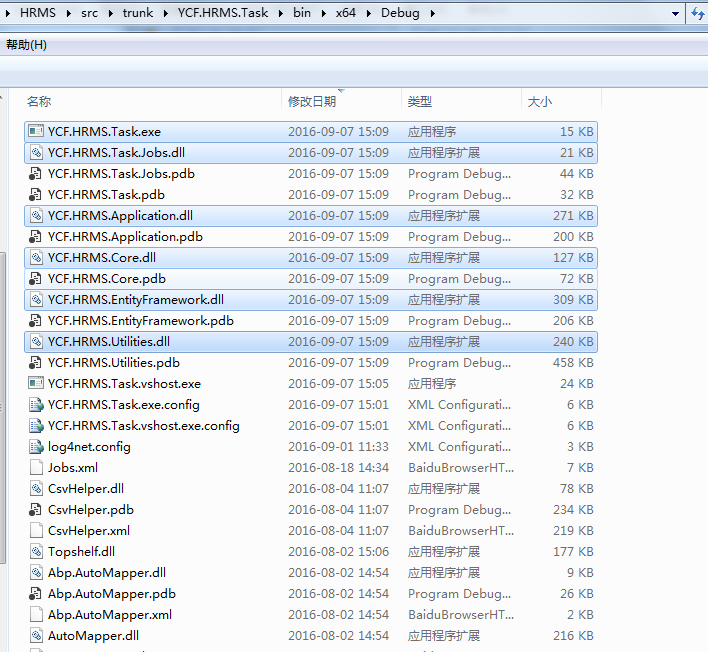Go to YCF.HRMS.Task folder in breadcrumb
The height and width of the screenshot is (652, 708).
(223, 13)
